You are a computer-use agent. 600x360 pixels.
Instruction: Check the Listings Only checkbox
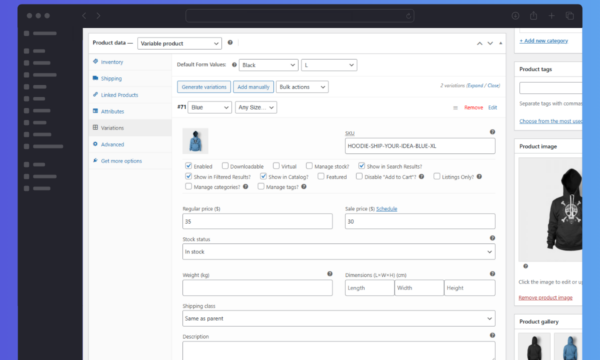(x=437, y=176)
